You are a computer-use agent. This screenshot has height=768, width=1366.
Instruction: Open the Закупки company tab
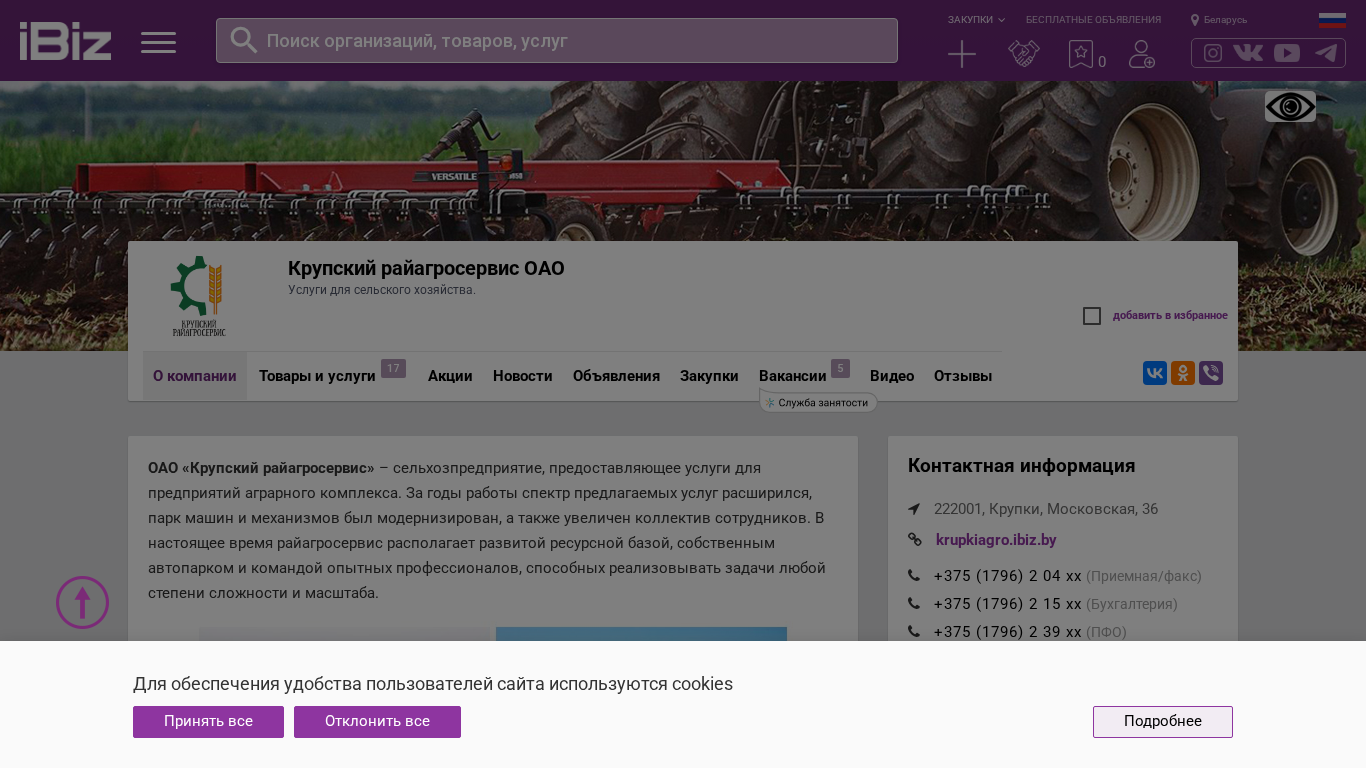click(709, 376)
